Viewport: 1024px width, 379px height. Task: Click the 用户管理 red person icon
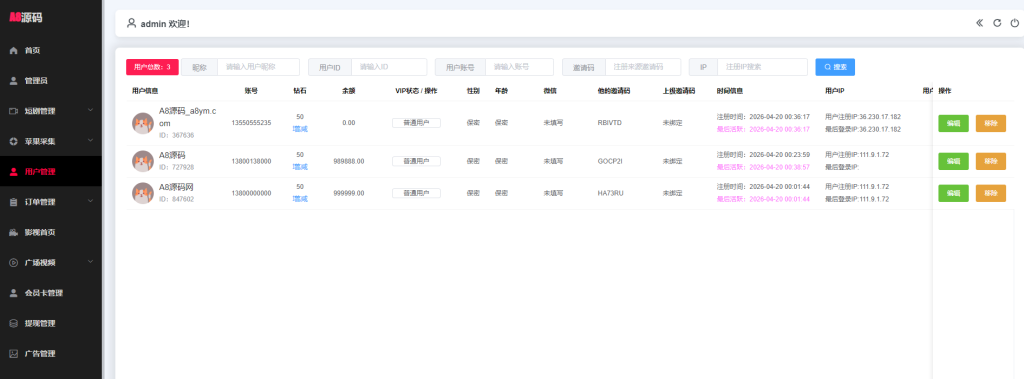click(x=14, y=172)
